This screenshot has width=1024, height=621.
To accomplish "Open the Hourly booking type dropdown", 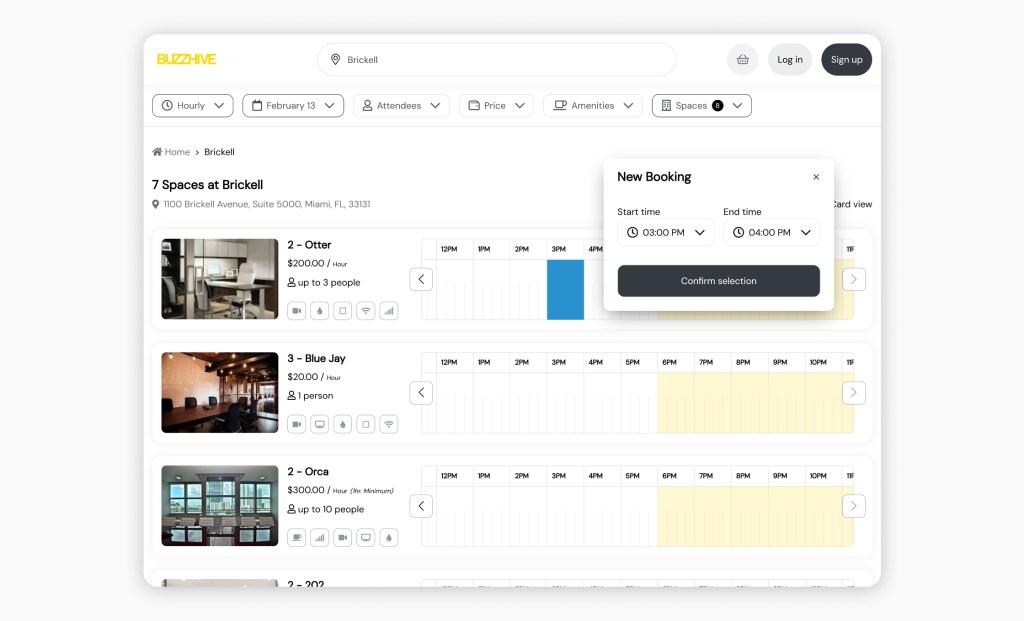I will tap(193, 106).
